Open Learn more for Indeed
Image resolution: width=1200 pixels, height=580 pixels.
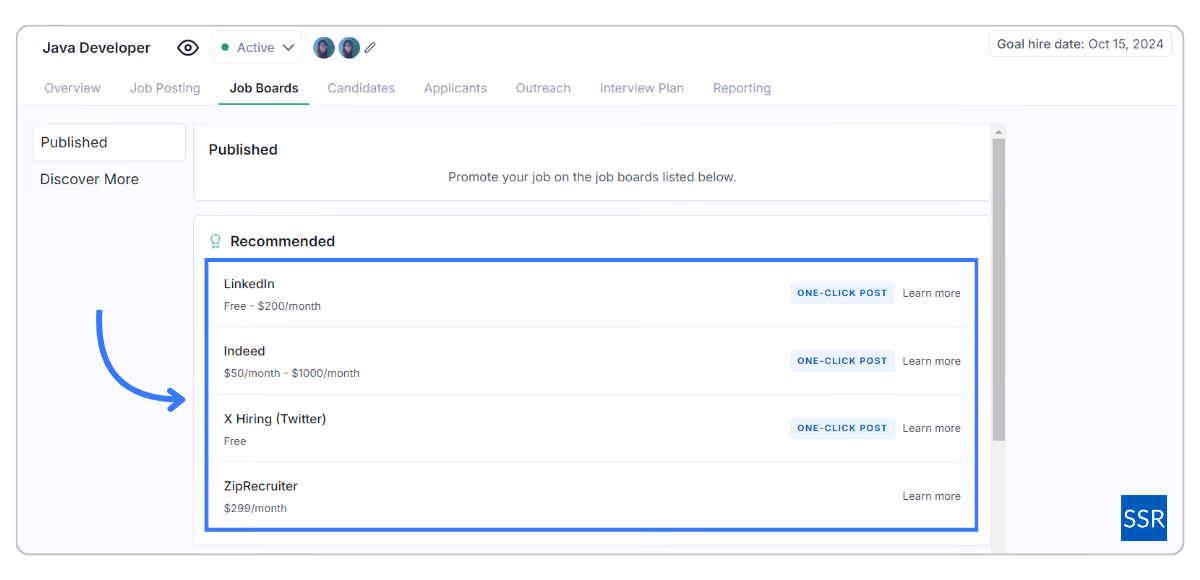point(931,361)
